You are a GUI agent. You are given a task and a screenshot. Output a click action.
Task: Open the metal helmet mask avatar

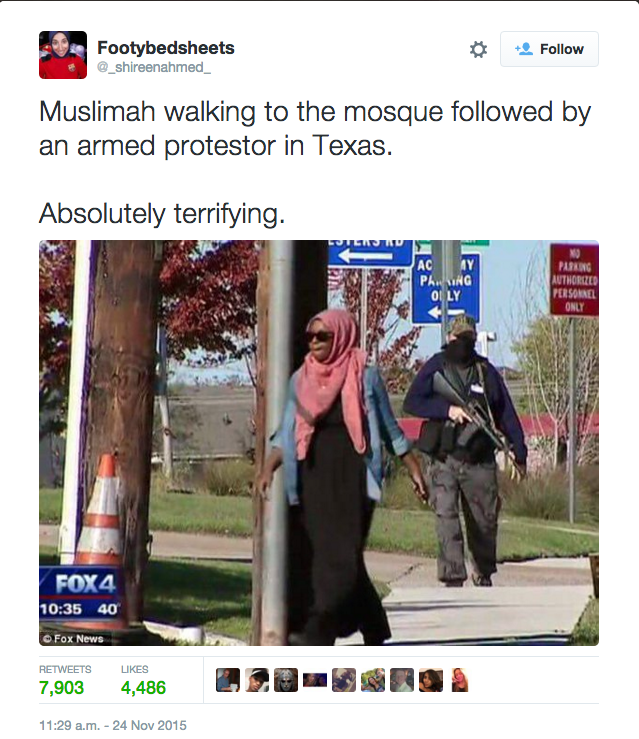[286, 680]
